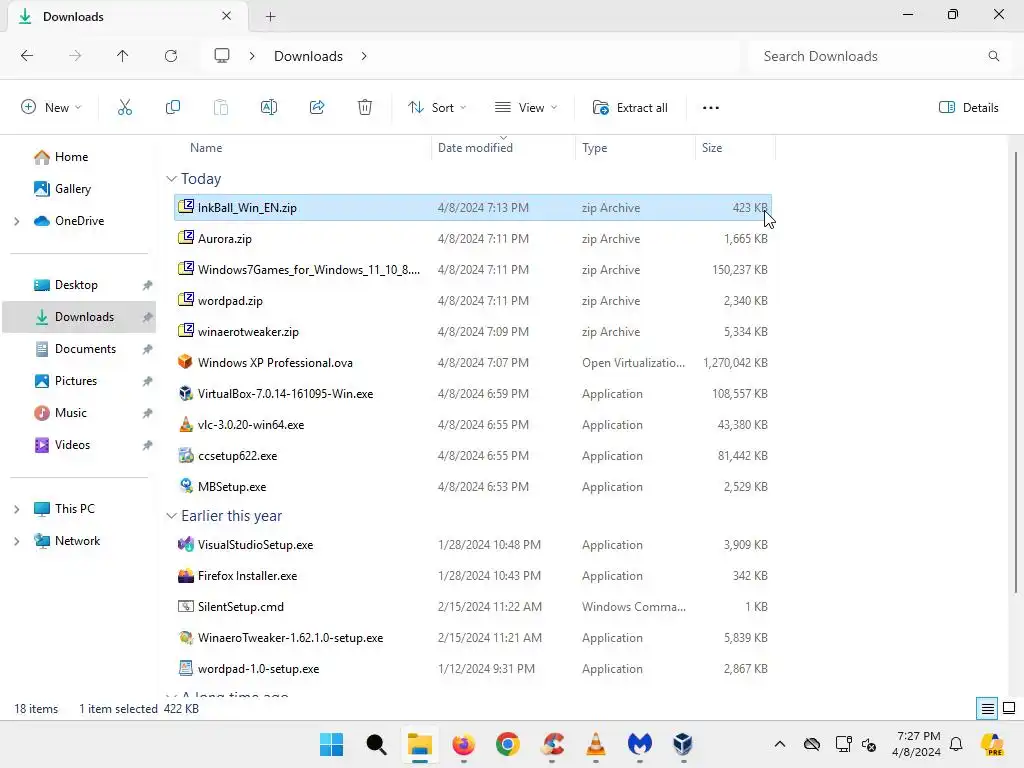The width and height of the screenshot is (1024, 768).
Task: Unpin Desktop from quick access
Action: point(148,285)
